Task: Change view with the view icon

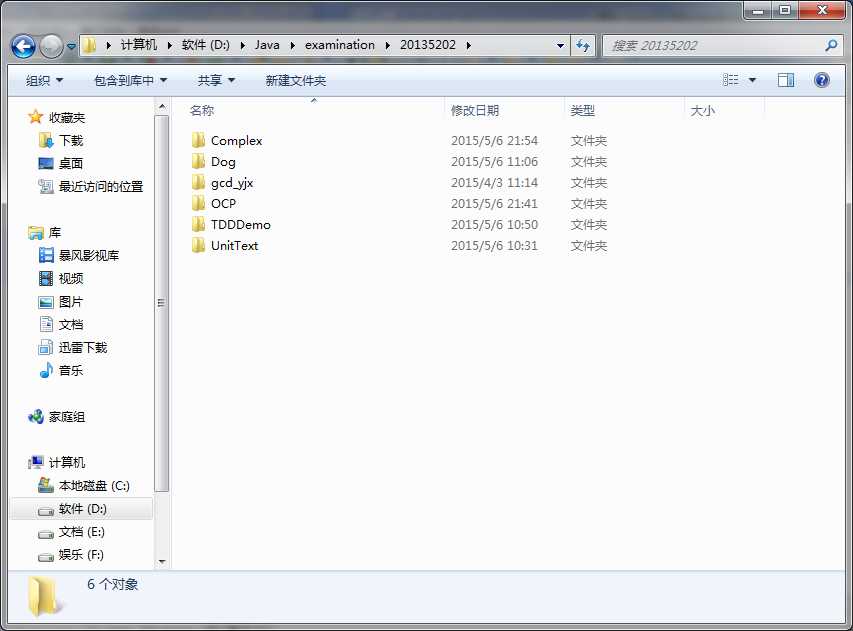Action: pyautogui.click(x=731, y=81)
